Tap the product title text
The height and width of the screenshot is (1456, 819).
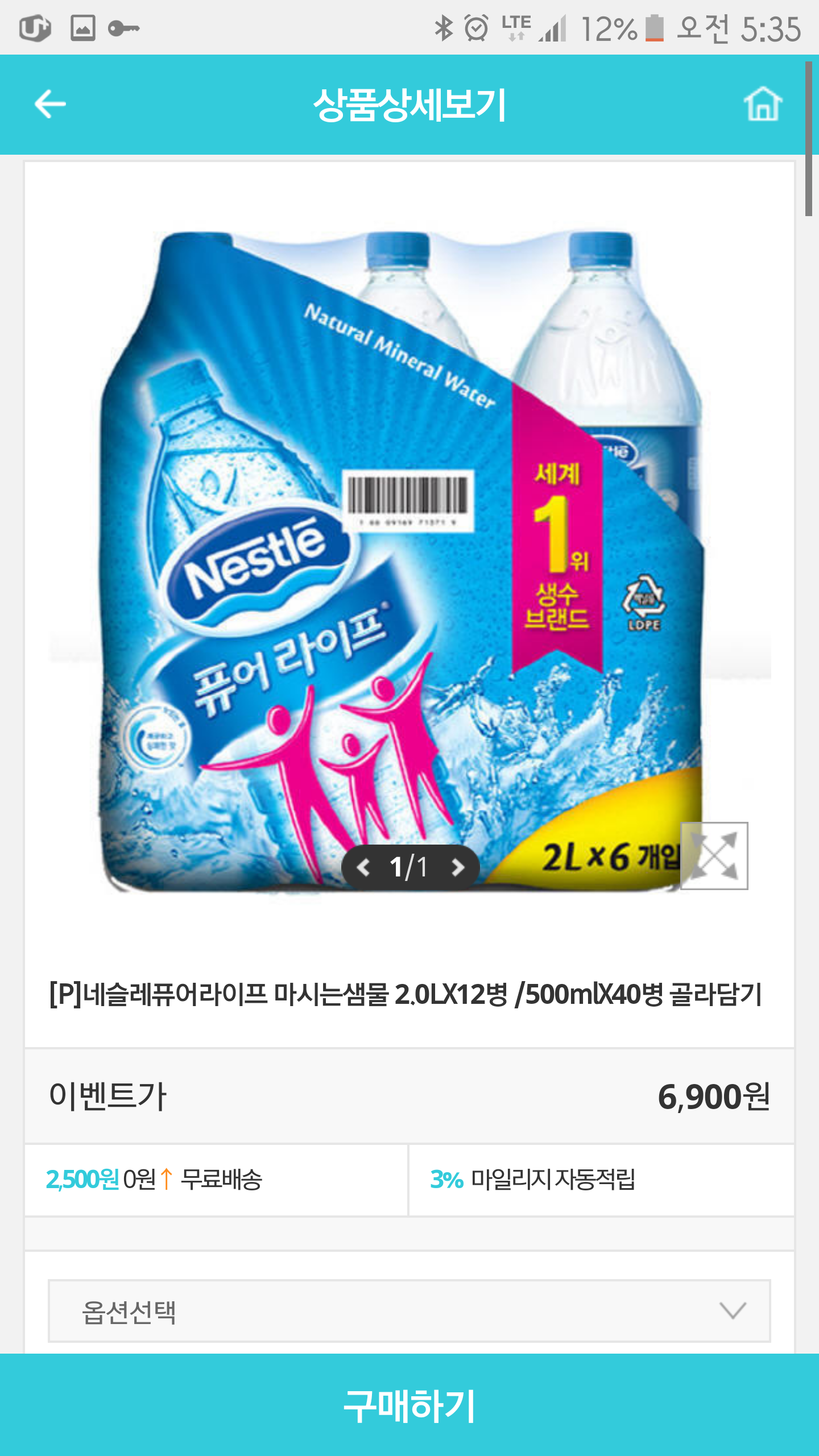pyautogui.click(x=406, y=995)
